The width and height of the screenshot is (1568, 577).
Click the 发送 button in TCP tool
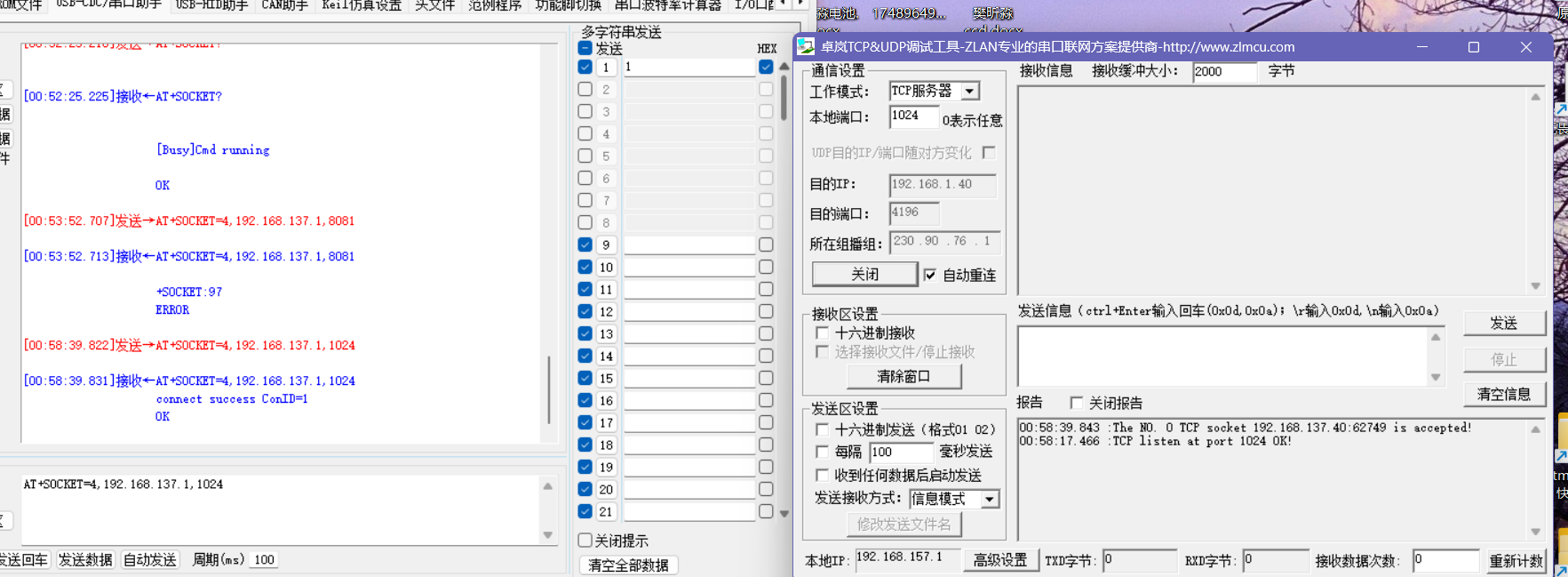click(x=1504, y=324)
